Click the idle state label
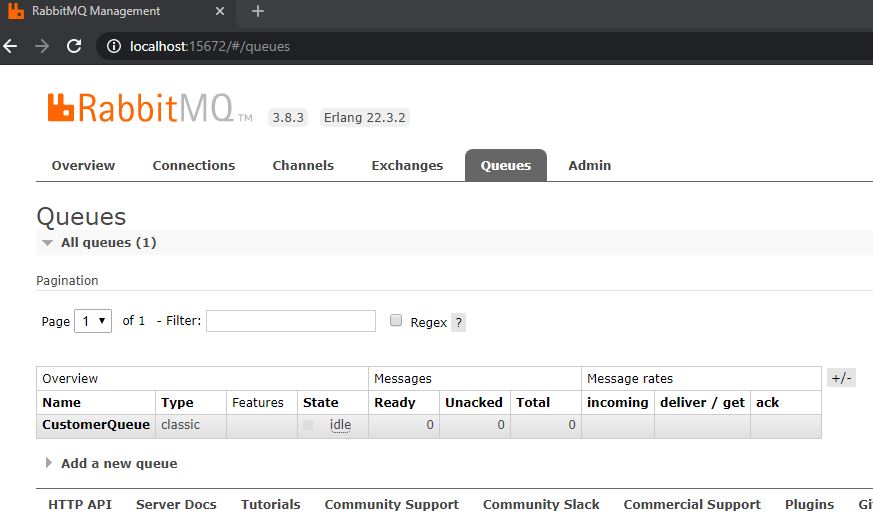This screenshot has height=528, width=873. [x=340, y=425]
